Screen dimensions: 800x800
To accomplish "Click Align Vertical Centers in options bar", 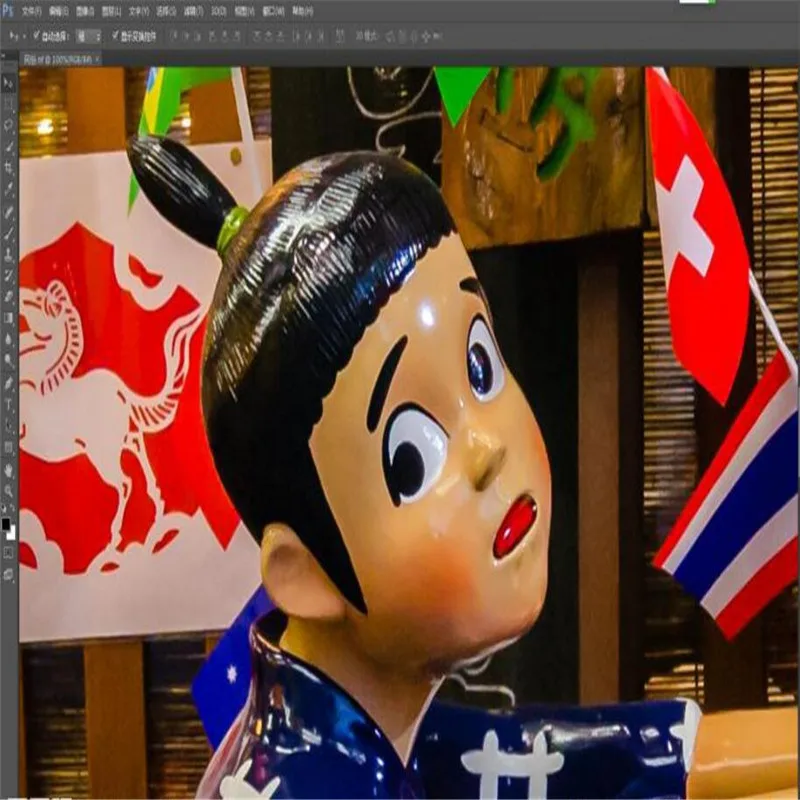I will (x=186, y=36).
